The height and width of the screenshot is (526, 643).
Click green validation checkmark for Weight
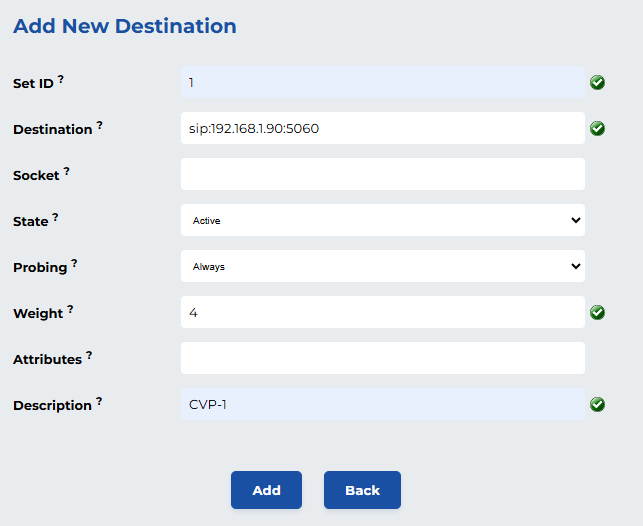pyautogui.click(x=597, y=312)
